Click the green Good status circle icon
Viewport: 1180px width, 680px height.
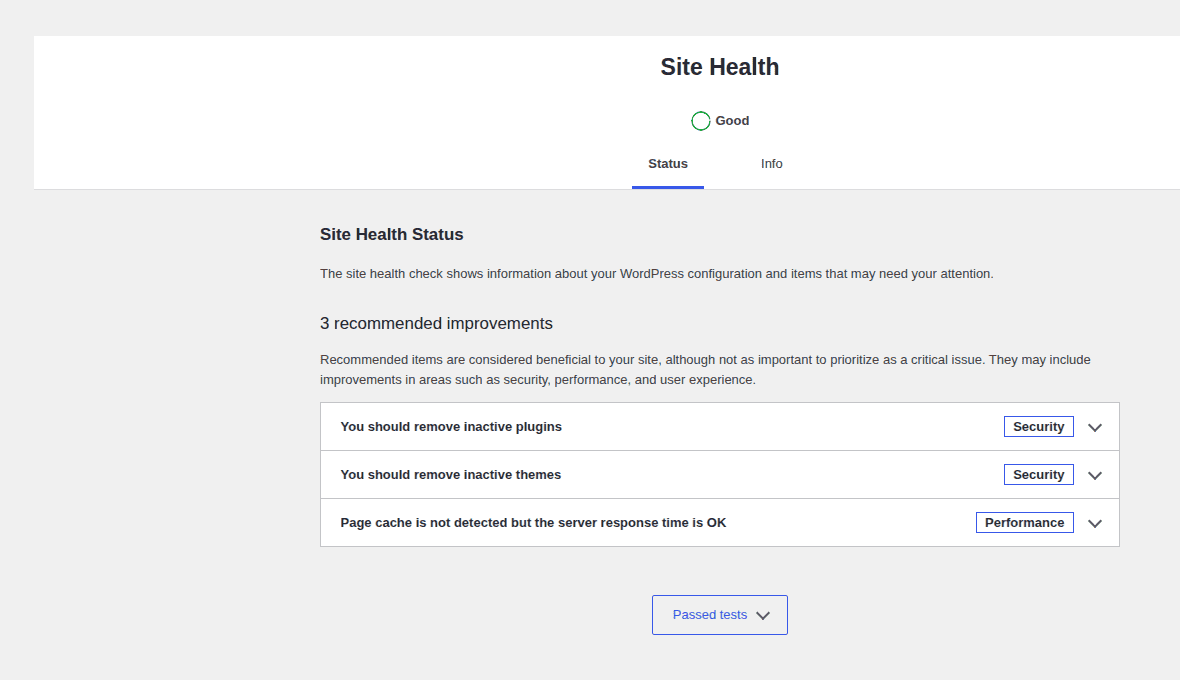701,121
